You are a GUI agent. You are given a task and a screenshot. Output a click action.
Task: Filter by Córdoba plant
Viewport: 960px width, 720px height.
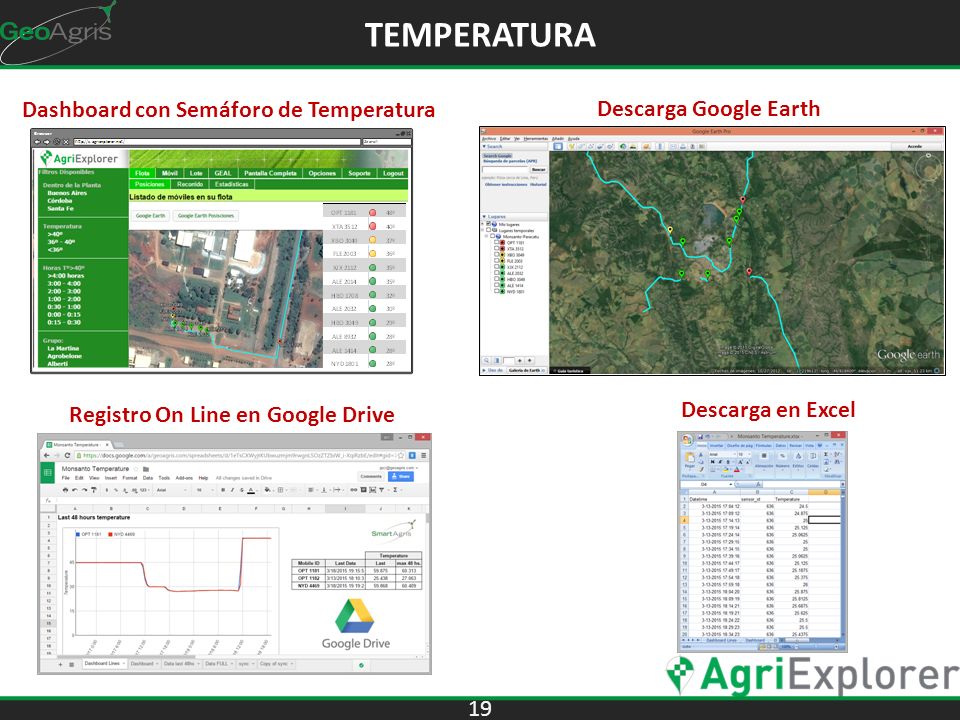click(59, 201)
